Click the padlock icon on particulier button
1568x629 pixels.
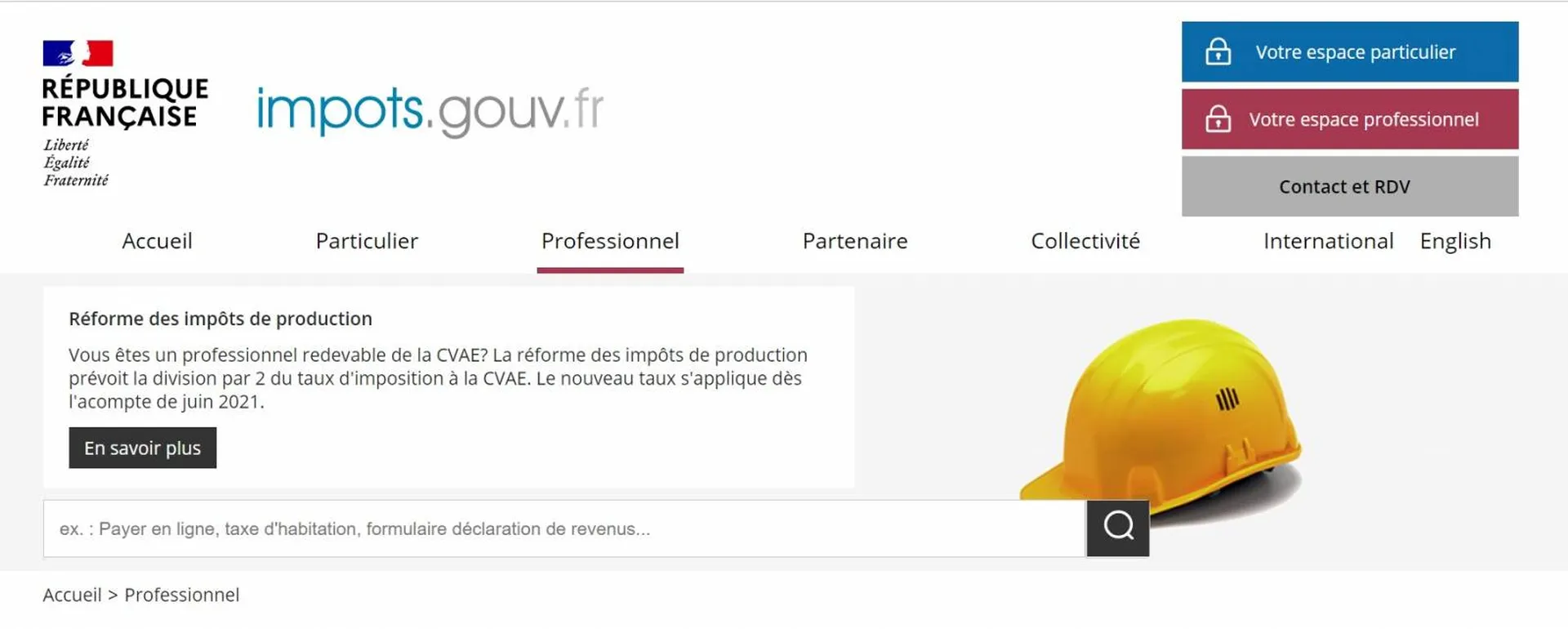point(1218,51)
